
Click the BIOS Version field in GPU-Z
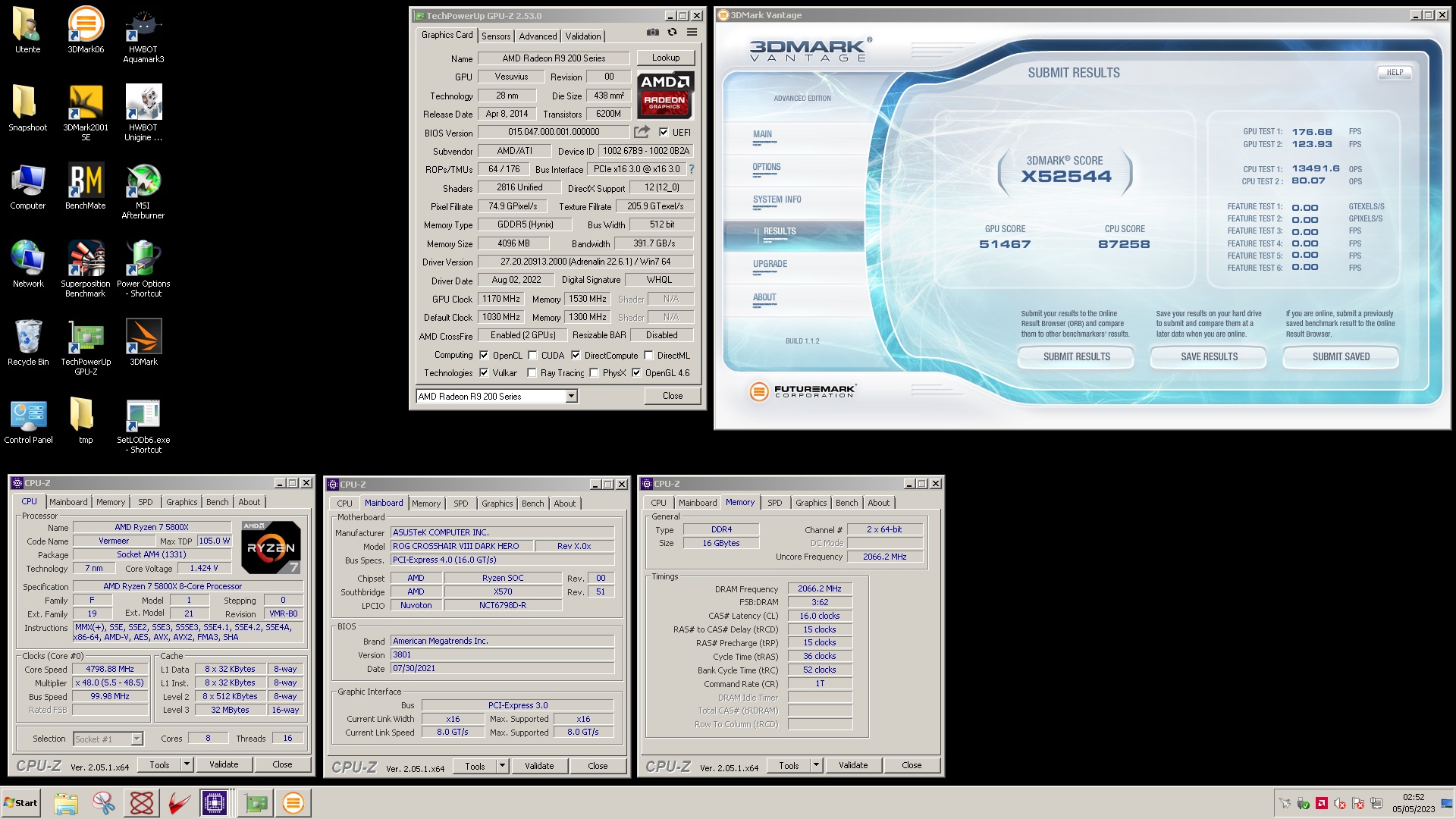(x=554, y=132)
